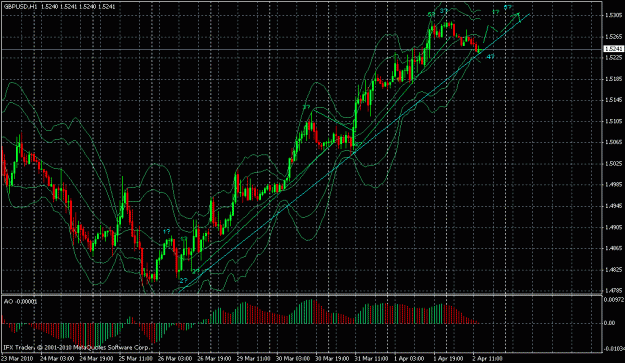Click the 1.5025 price axis label
This screenshot has height=363, width=625.
click(613, 163)
